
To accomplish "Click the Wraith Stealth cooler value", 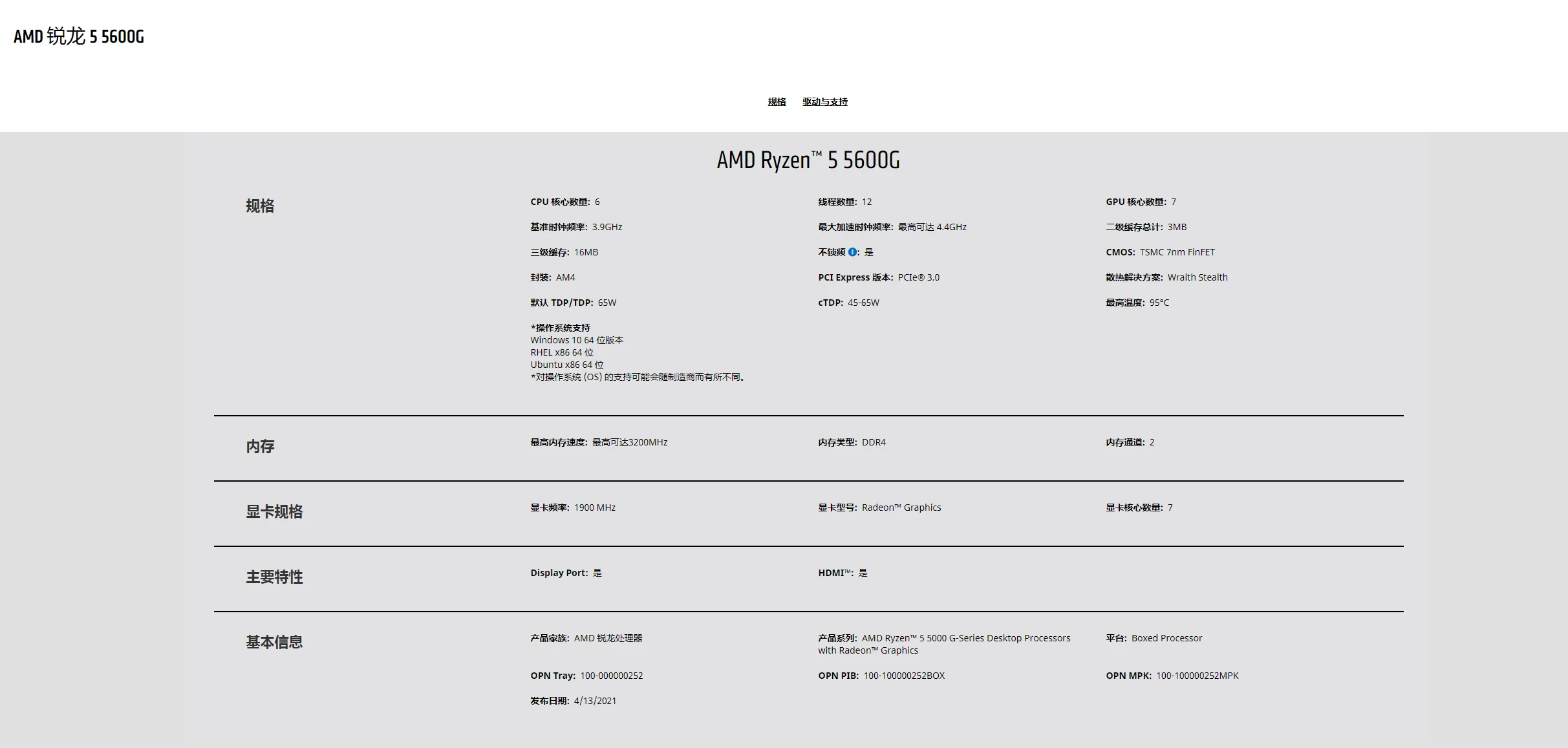I will coord(1197,277).
